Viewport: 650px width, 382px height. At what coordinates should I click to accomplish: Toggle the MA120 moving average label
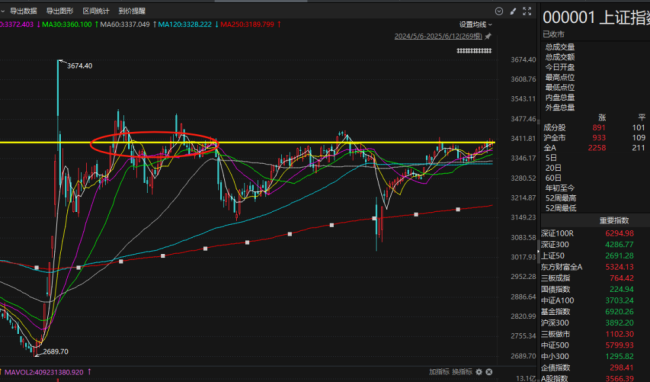188,24
